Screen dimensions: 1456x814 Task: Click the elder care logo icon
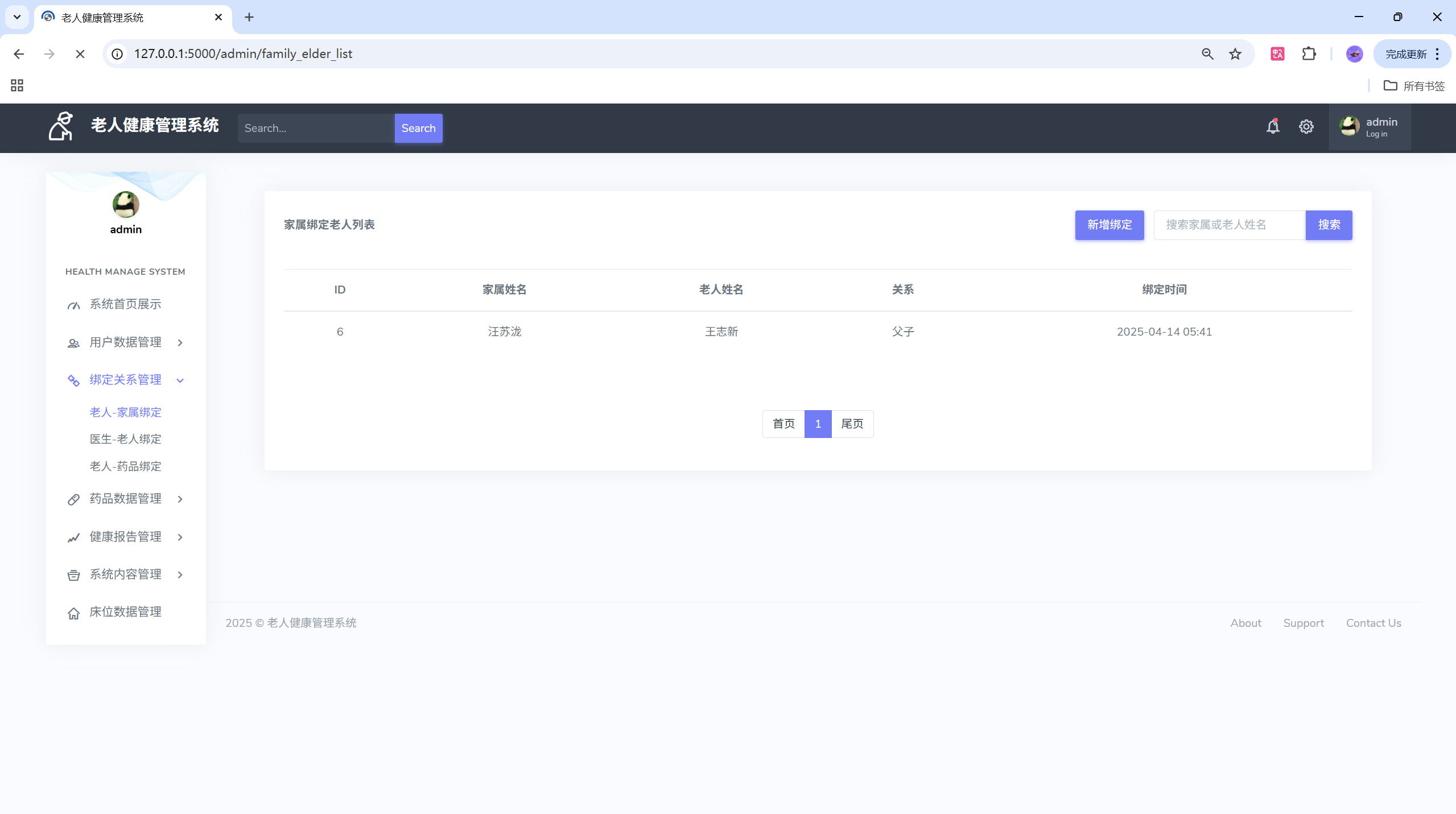61,126
